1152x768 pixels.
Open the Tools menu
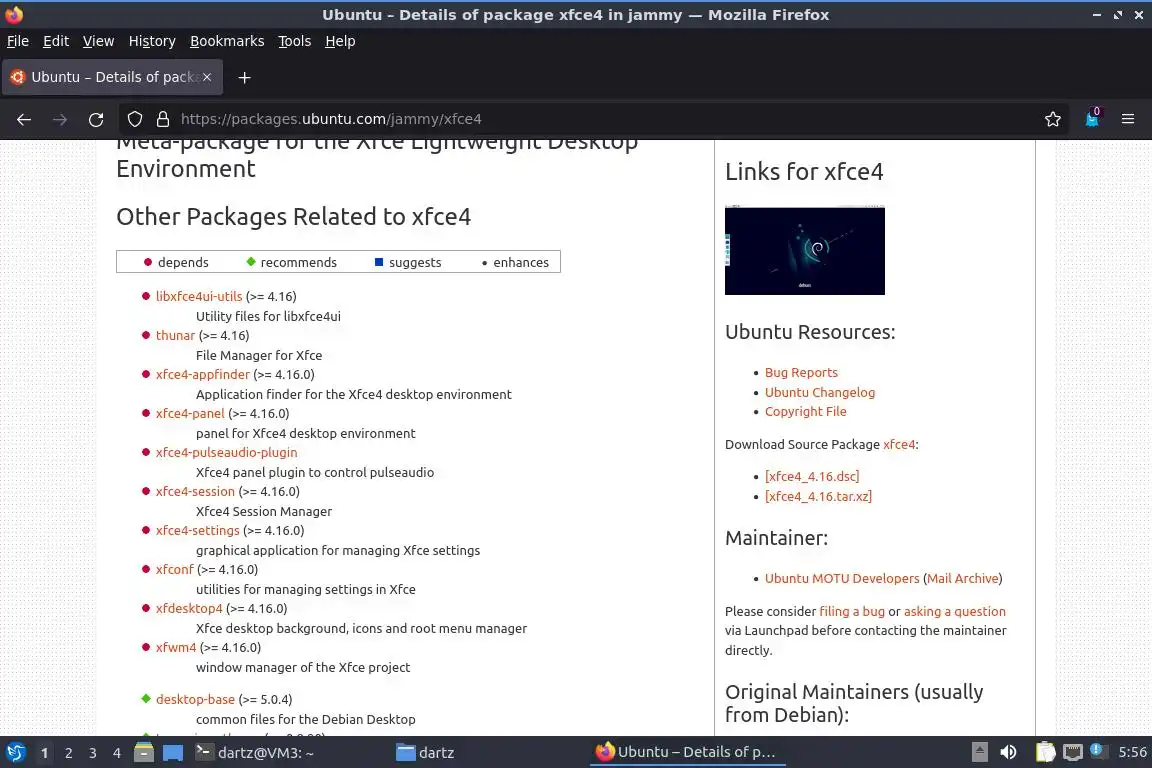[x=295, y=41]
